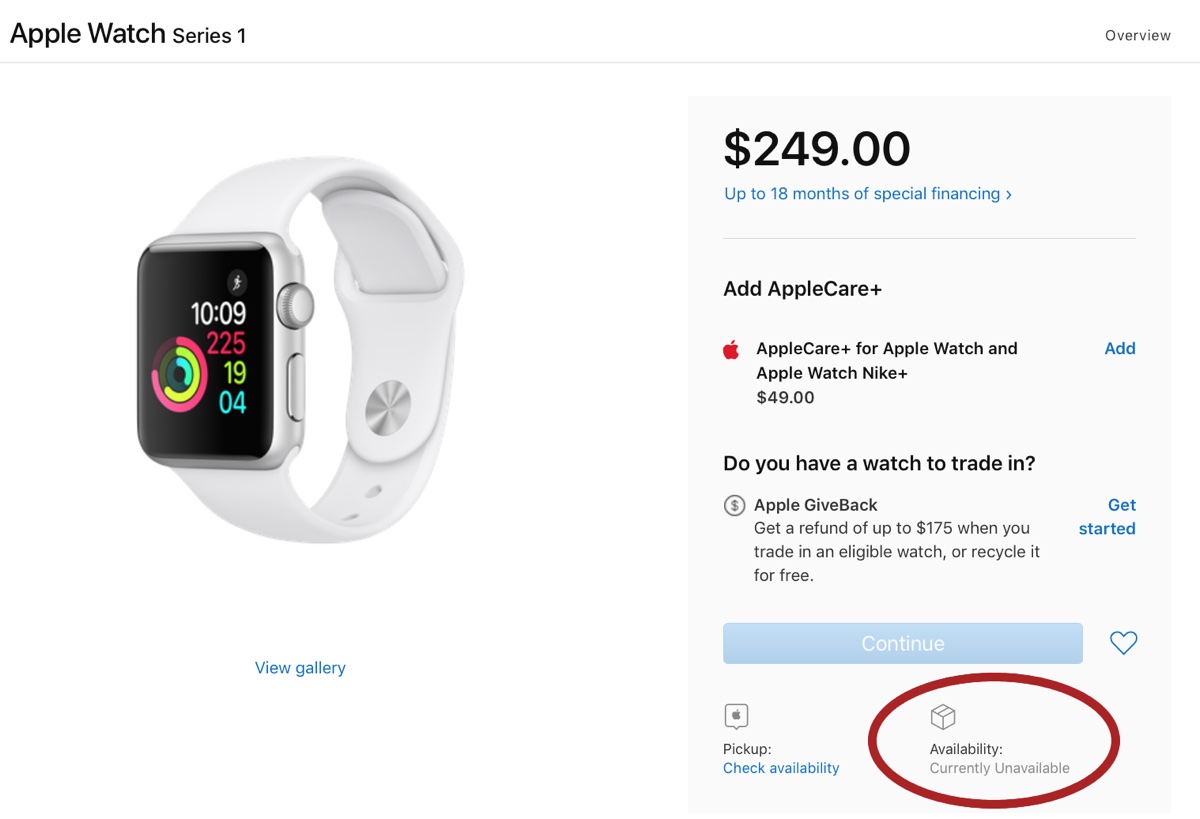
Task: Add the AppleCare+ protection plan
Action: pos(1119,348)
